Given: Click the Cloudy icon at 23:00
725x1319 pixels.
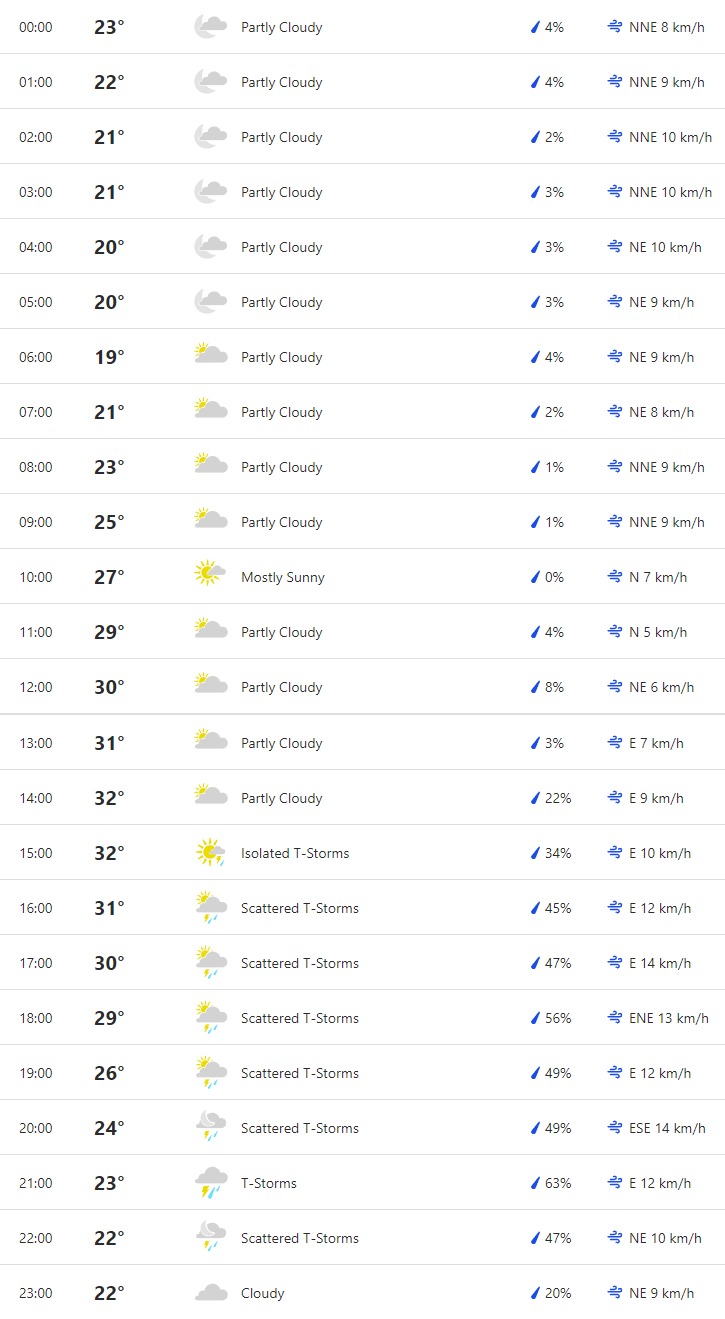Looking at the screenshot, I should (210, 1293).
